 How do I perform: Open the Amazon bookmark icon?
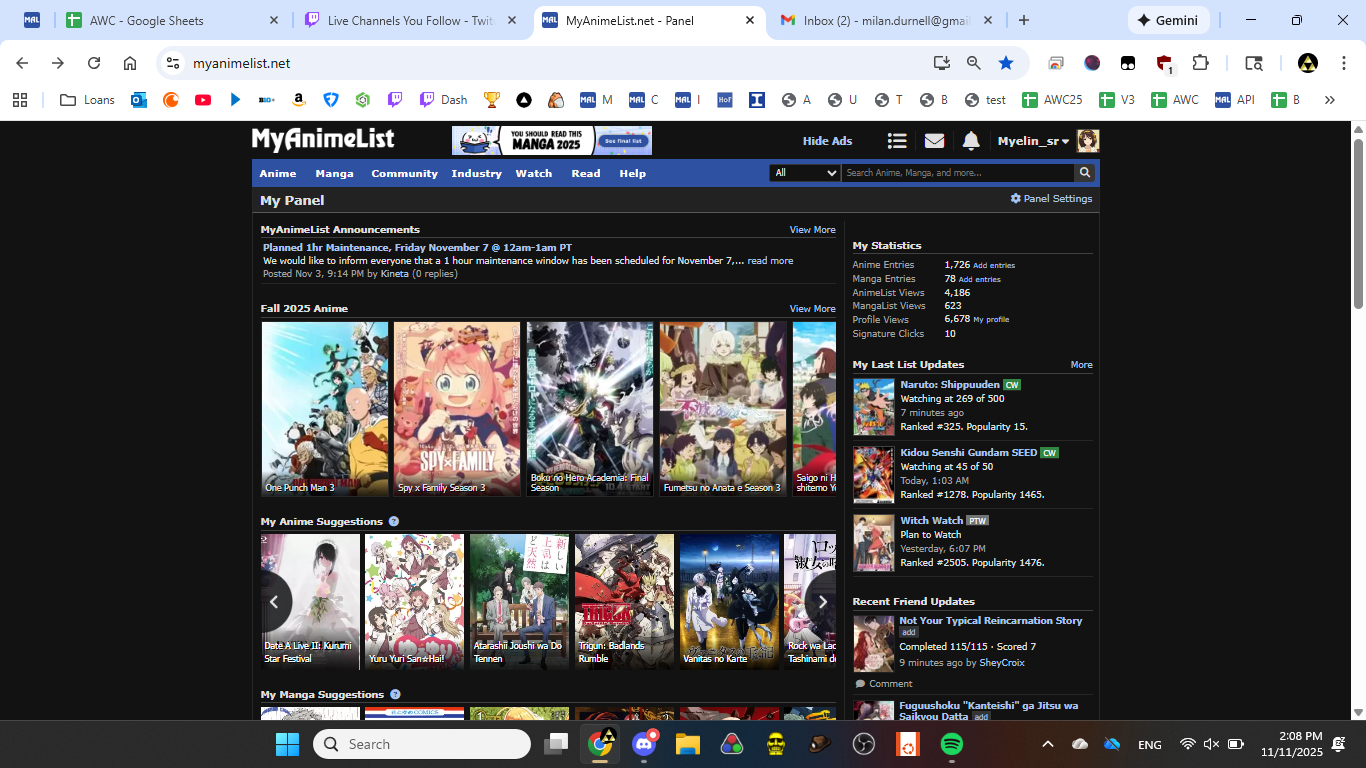pos(299,100)
